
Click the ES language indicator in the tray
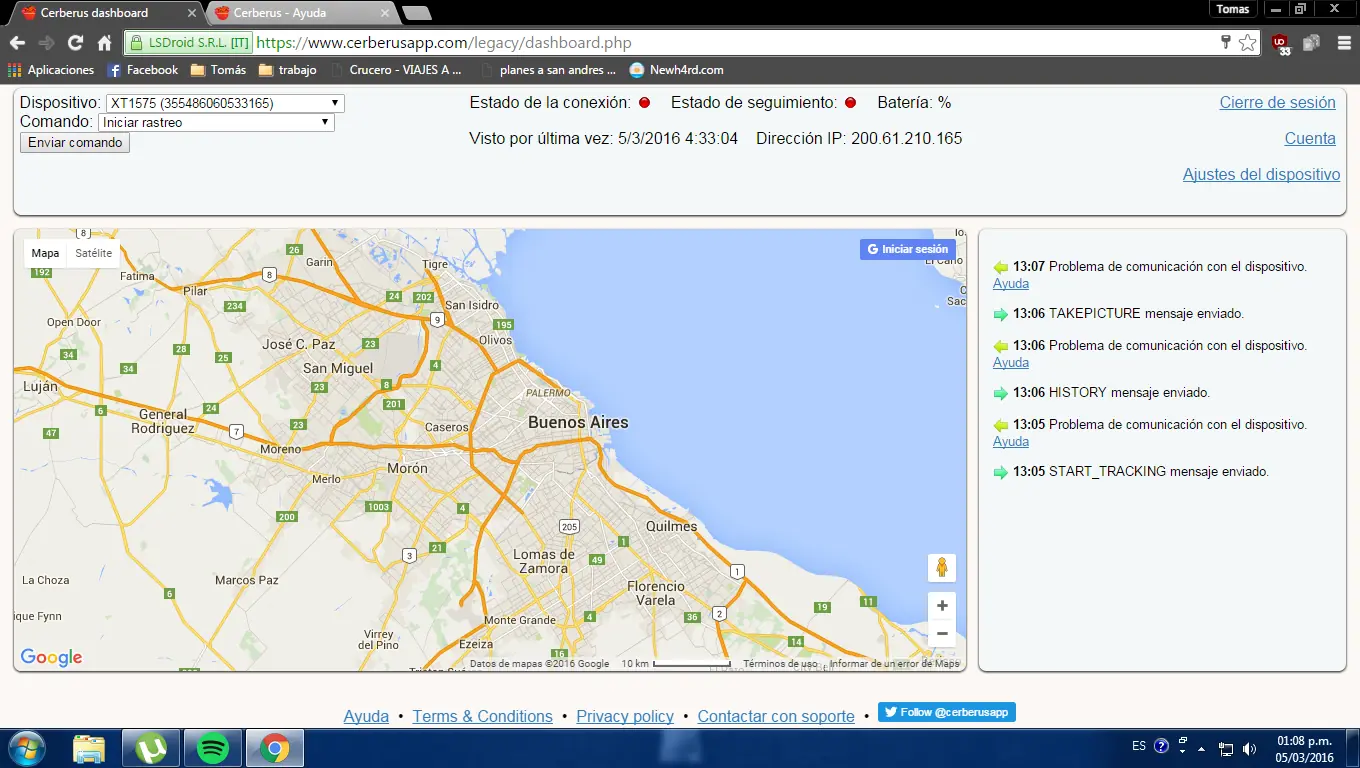coord(1139,746)
